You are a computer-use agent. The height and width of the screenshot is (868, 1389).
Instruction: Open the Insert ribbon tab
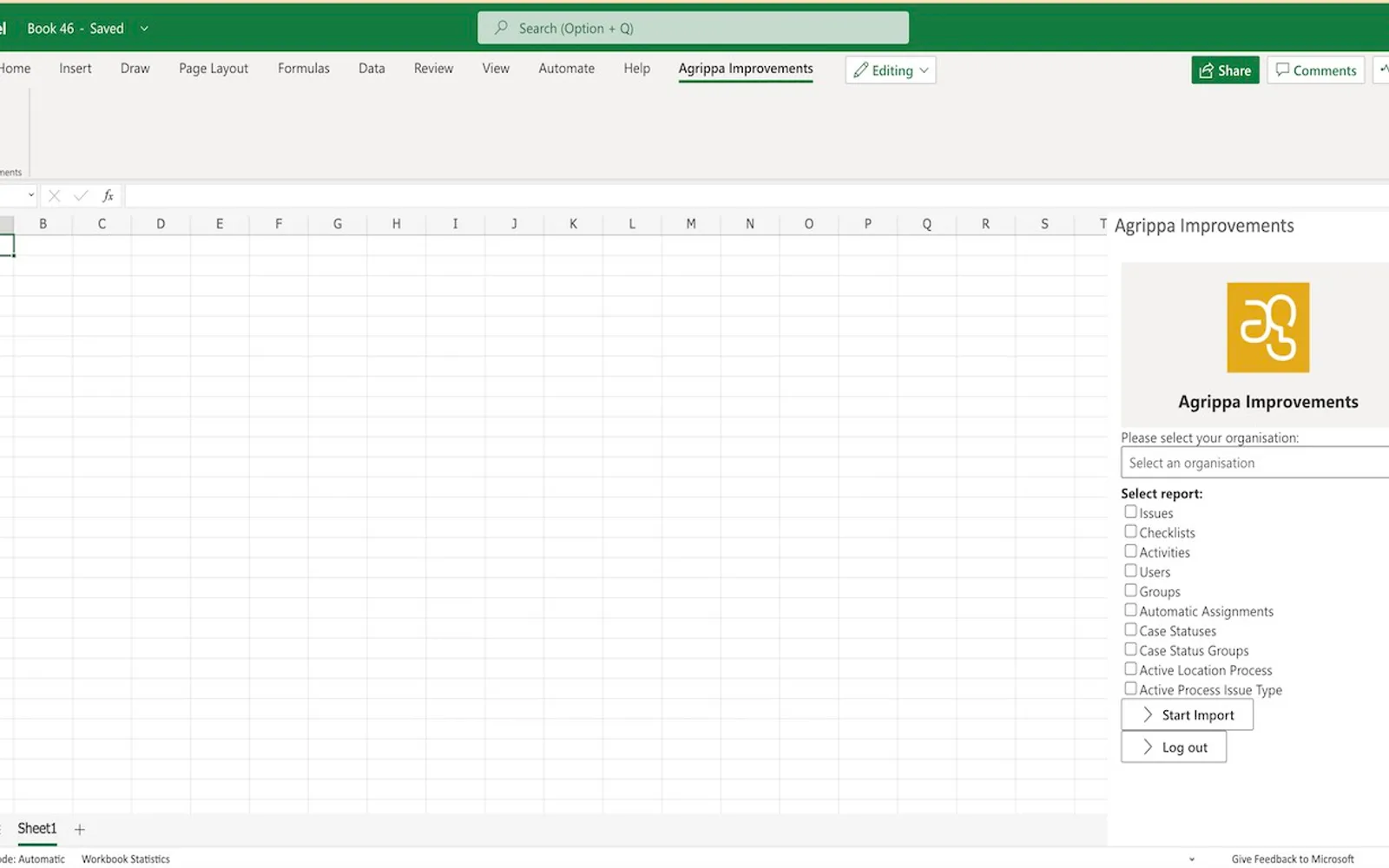(x=76, y=69)
